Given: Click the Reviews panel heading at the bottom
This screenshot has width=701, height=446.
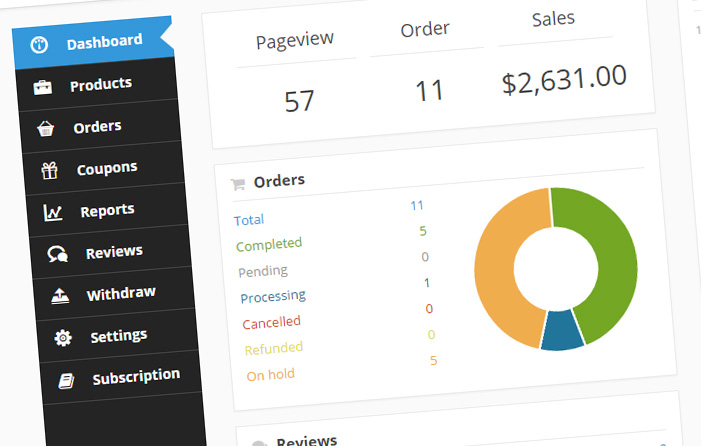Looking at the screenshot, I should tap(307, 441).
